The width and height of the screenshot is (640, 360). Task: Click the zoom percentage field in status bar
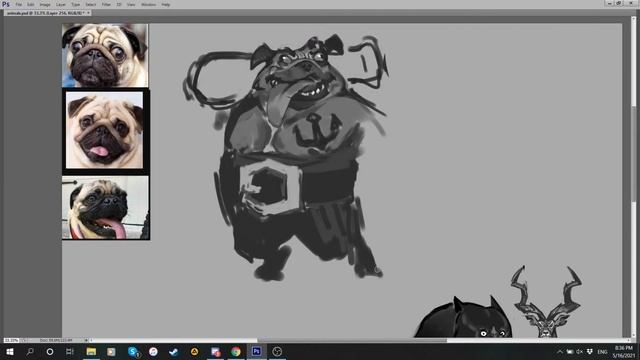(x=11, y=340)
